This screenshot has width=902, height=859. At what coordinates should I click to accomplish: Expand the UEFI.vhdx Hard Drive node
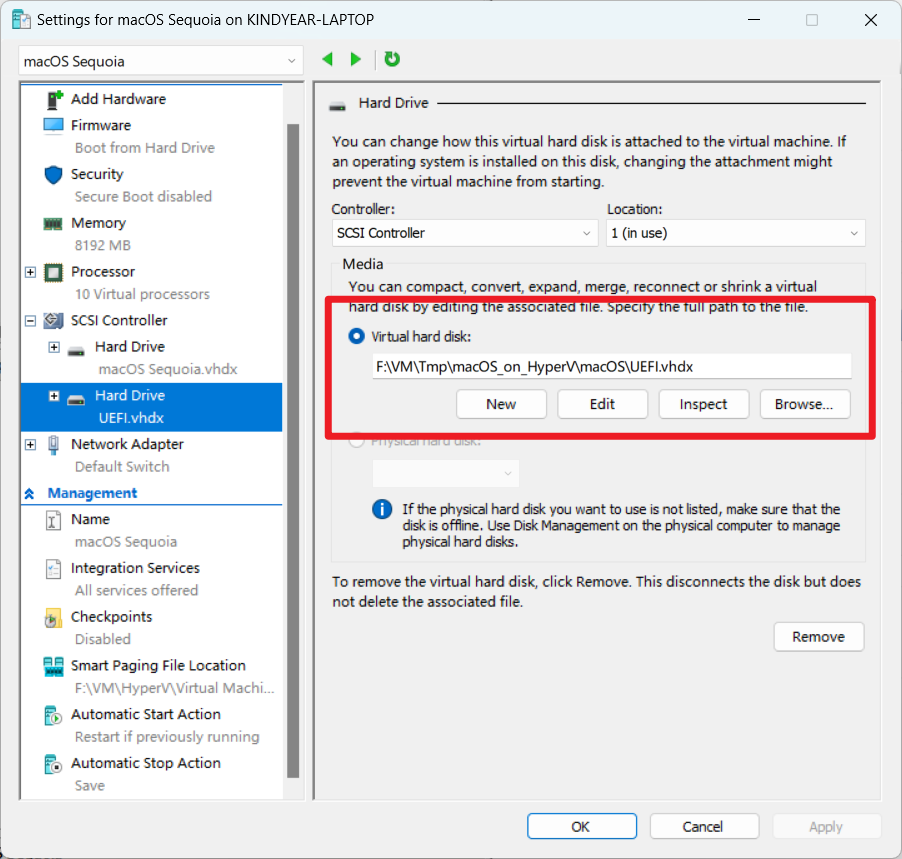point(54,396)
